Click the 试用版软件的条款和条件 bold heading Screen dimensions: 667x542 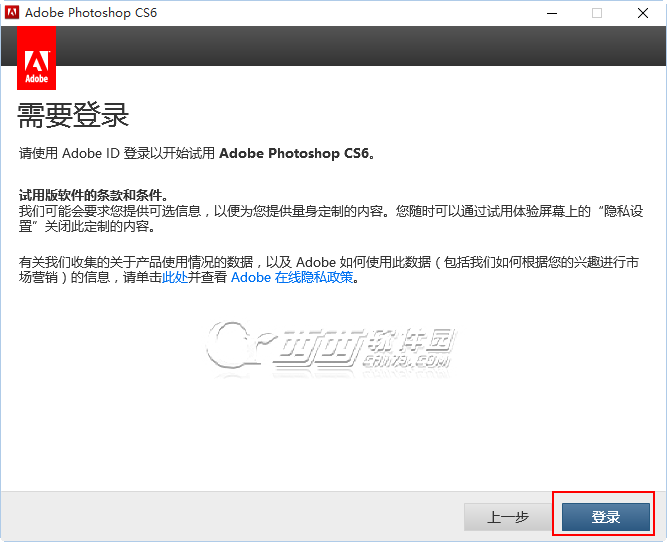tap(93, 195)
